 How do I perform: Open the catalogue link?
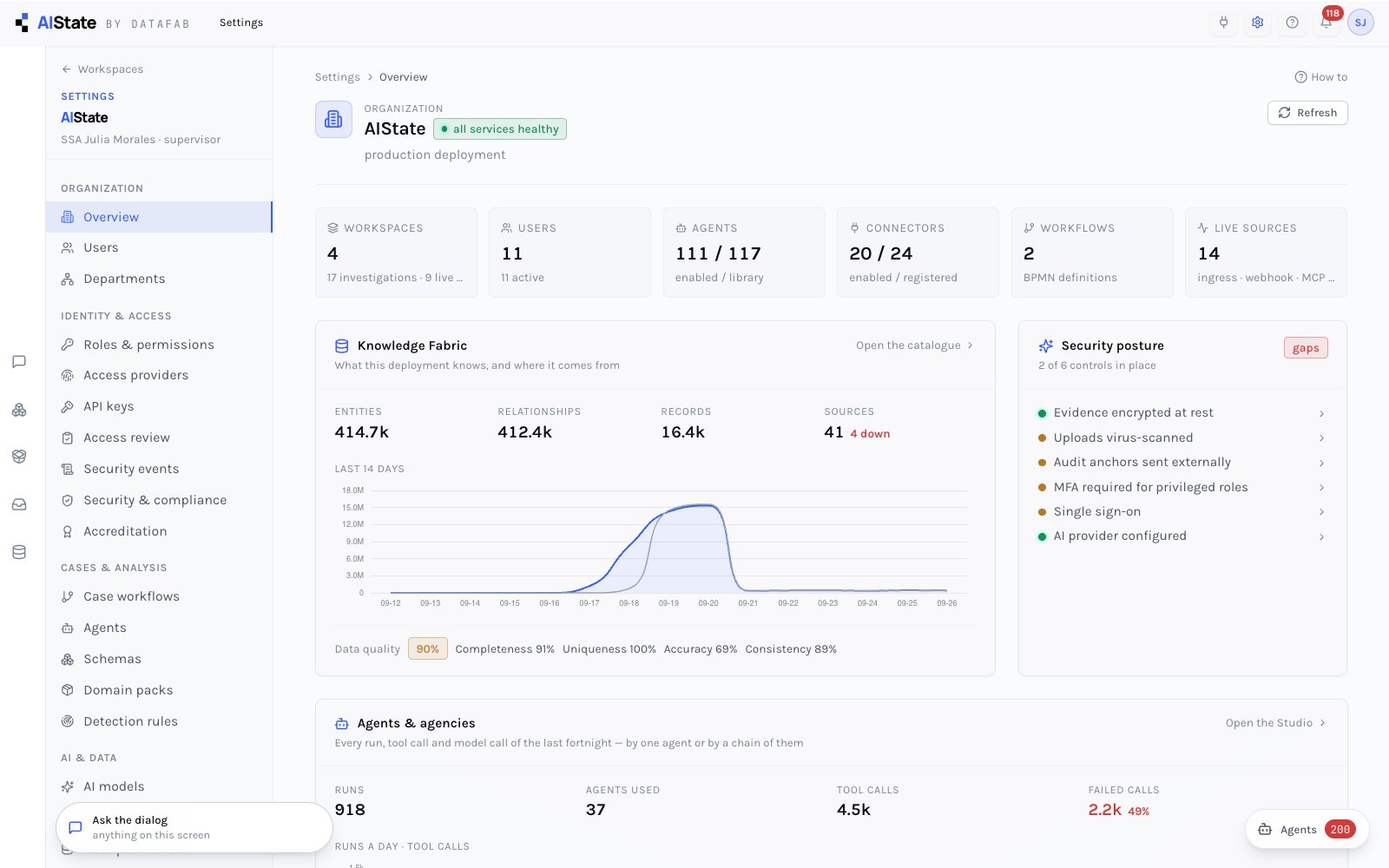coord(915,345)
